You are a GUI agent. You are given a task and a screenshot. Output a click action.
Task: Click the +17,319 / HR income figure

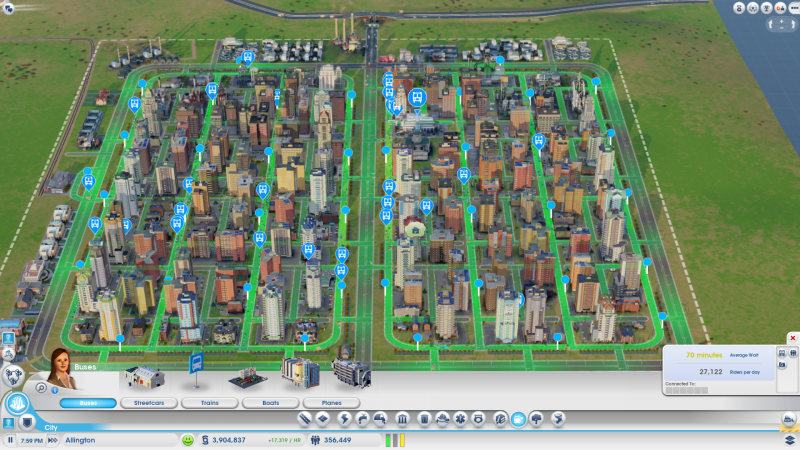click(284, 440)
